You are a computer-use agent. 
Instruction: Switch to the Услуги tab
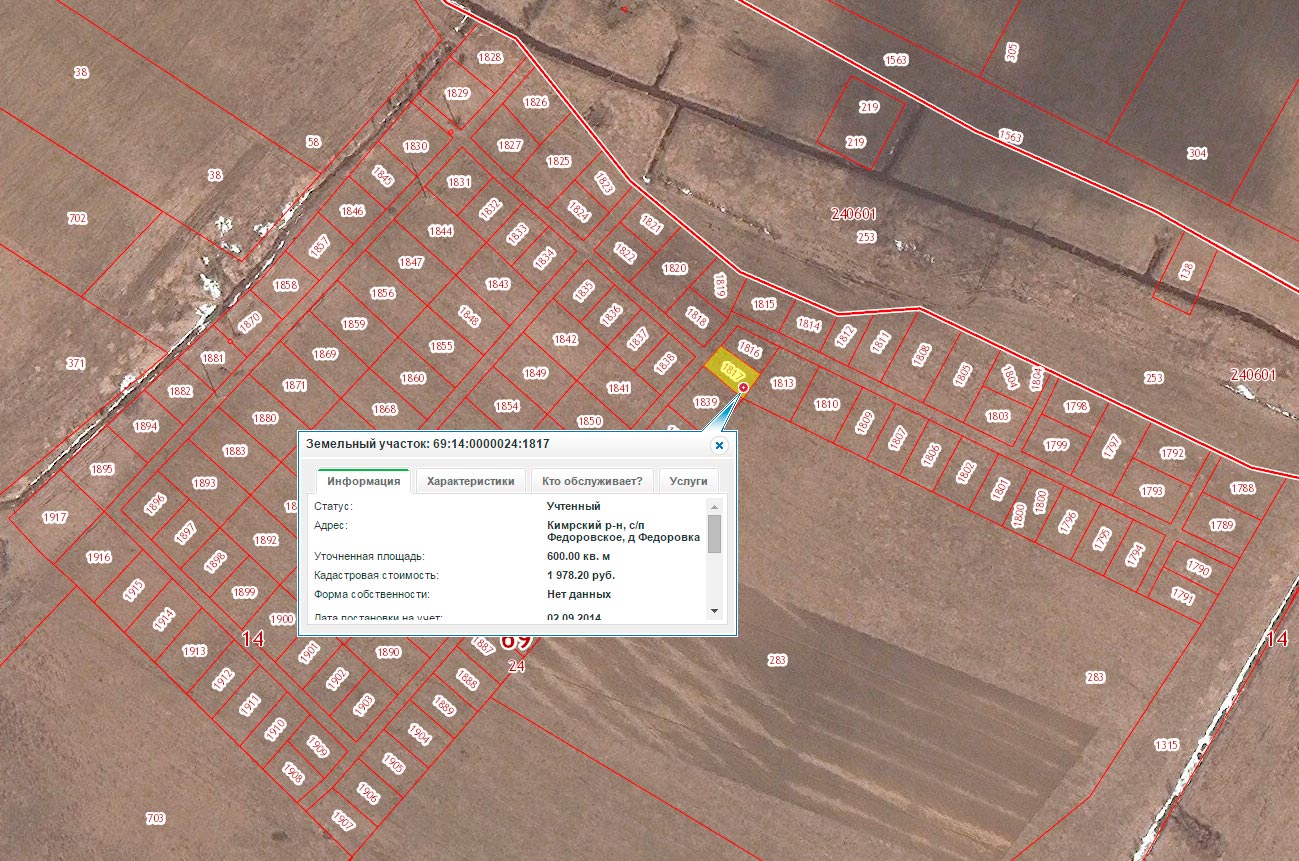pos(689,481)
